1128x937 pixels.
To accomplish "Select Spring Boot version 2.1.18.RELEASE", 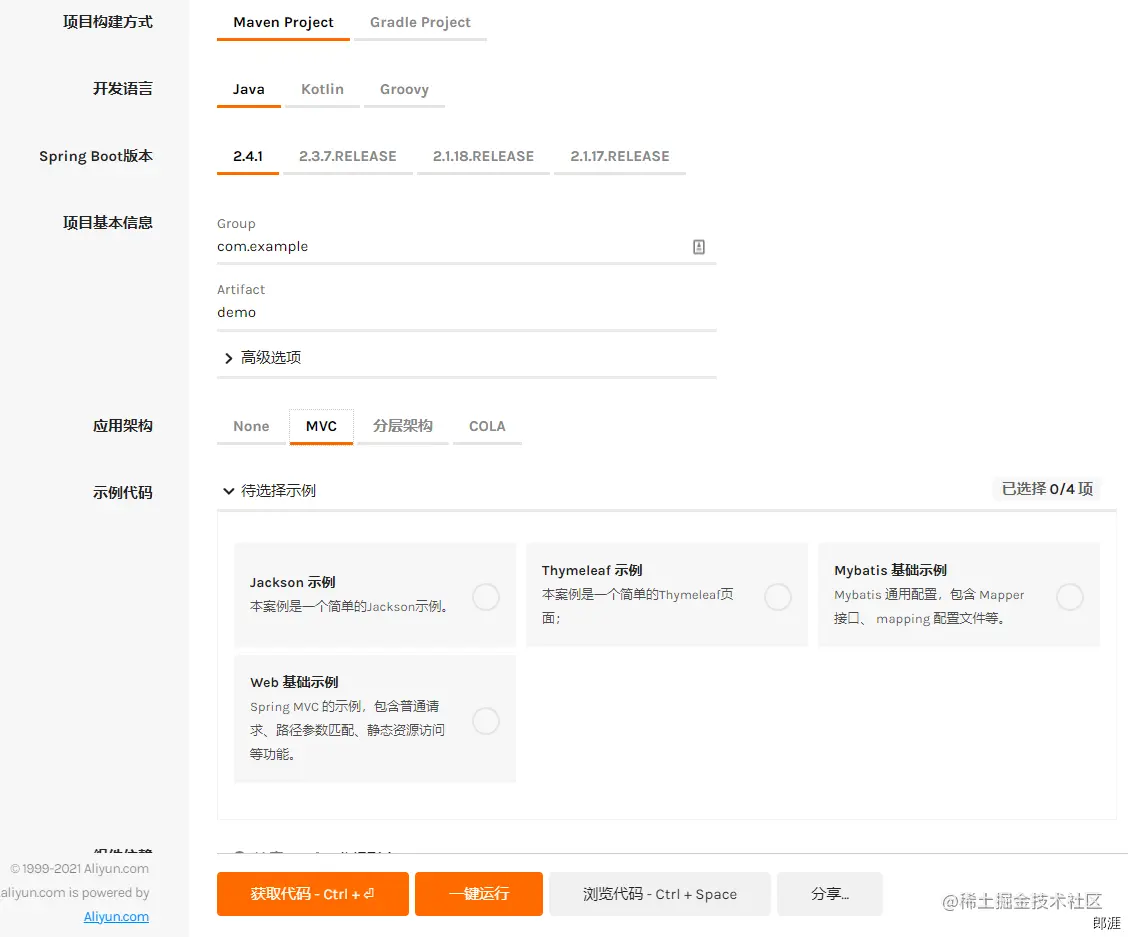I will 483,156.
